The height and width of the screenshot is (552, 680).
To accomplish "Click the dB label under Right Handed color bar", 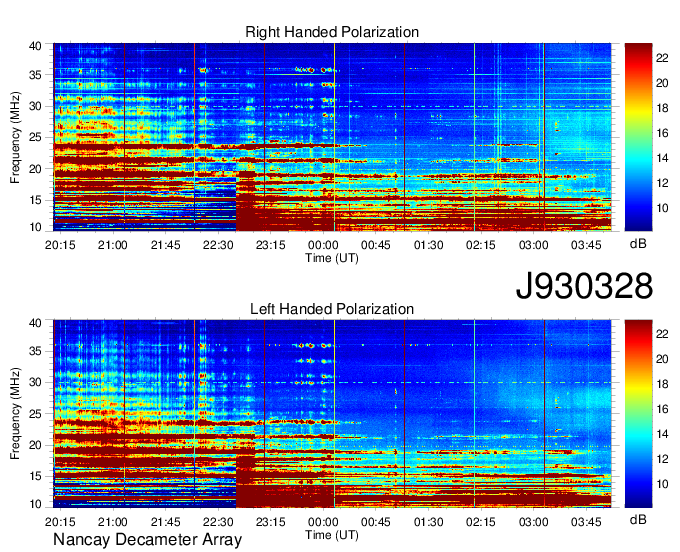I will (x=638, y=244).
